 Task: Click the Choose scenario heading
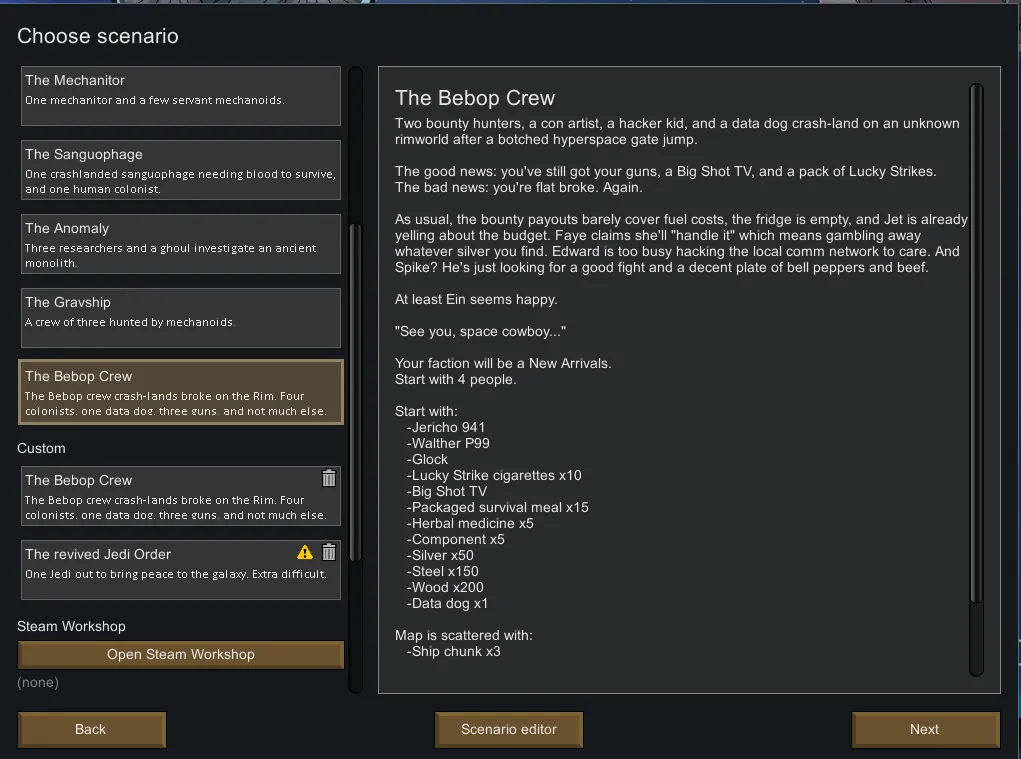[x=98, y=37]
